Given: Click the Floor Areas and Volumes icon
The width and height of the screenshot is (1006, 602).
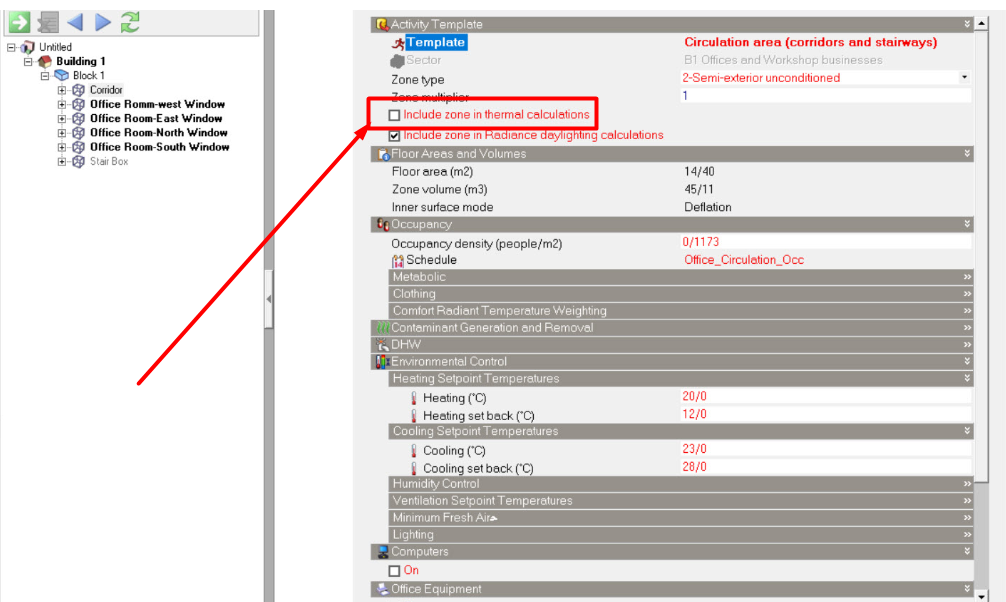Looking at the screenshot, I should pos(383,154).
